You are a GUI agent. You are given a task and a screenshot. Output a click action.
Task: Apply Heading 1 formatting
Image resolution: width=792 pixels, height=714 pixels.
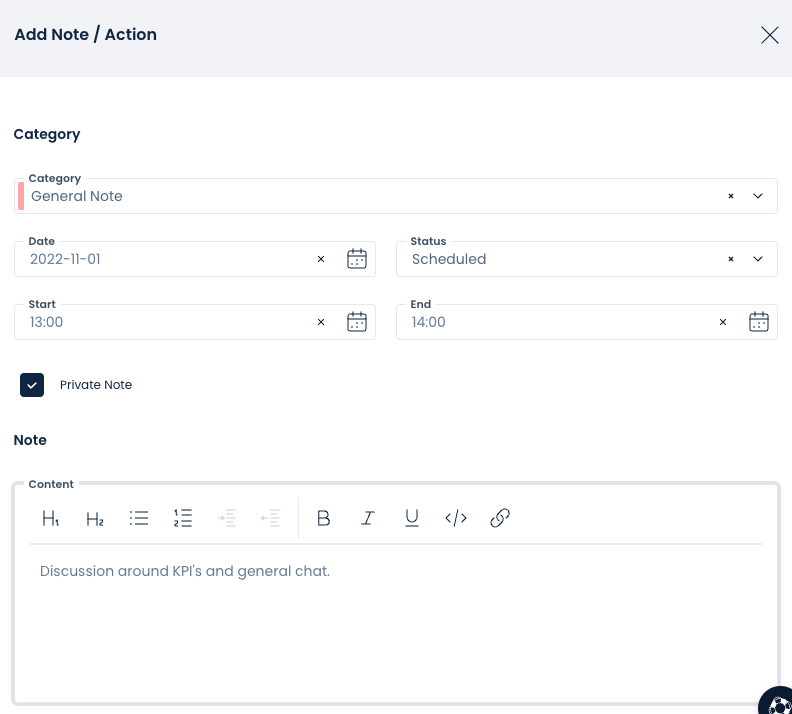(51, 518)
